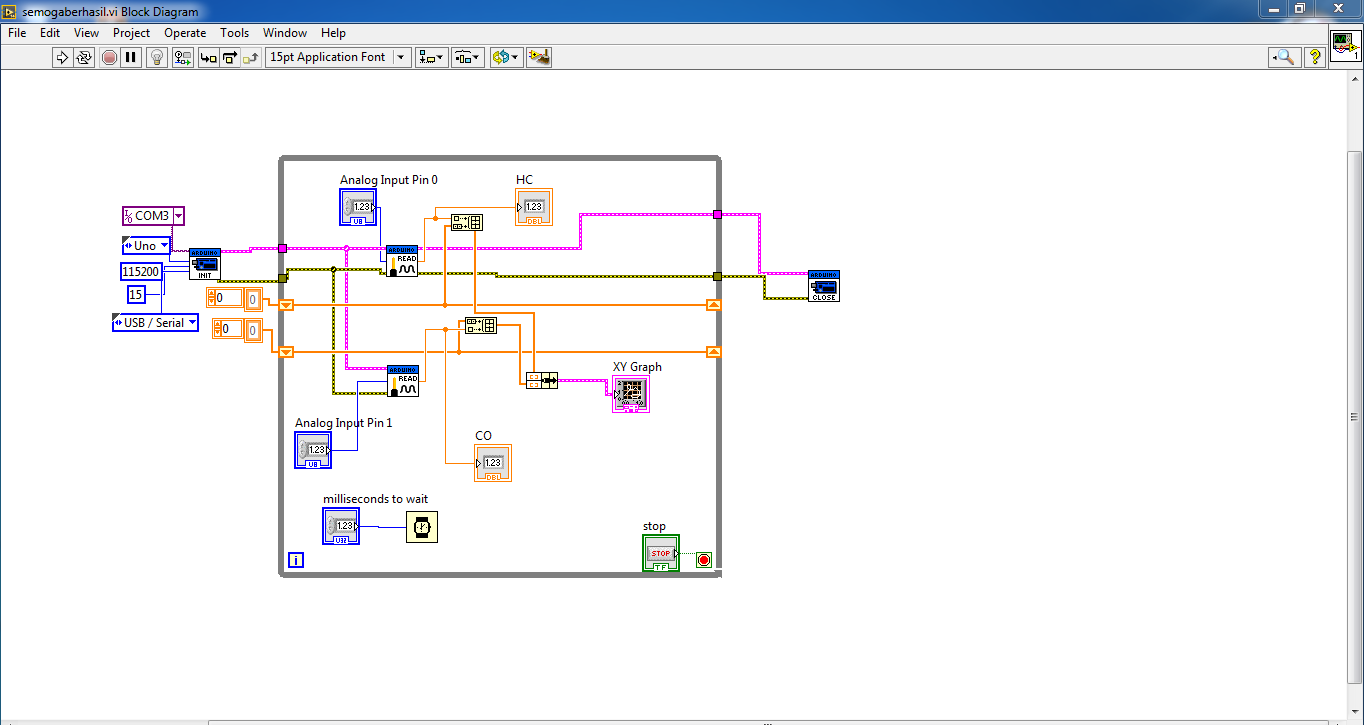Click Clean Up Diagram broom icon
1364x725 pixels.
[x=539, y=57]
